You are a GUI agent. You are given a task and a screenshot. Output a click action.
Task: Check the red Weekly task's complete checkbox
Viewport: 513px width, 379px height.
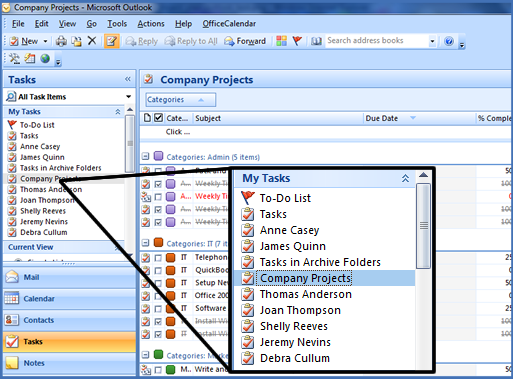coord(158,197)
